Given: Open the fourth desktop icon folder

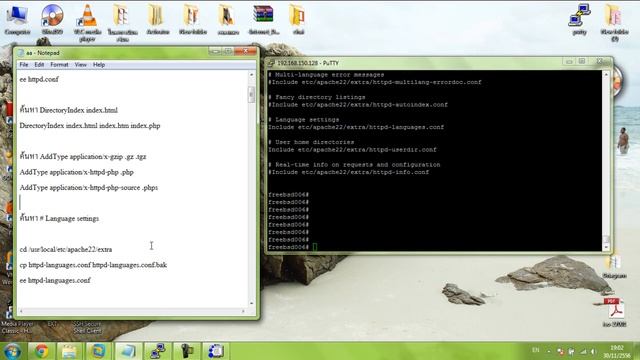Looking at the screenshot, I should click(x=228, y=20).
